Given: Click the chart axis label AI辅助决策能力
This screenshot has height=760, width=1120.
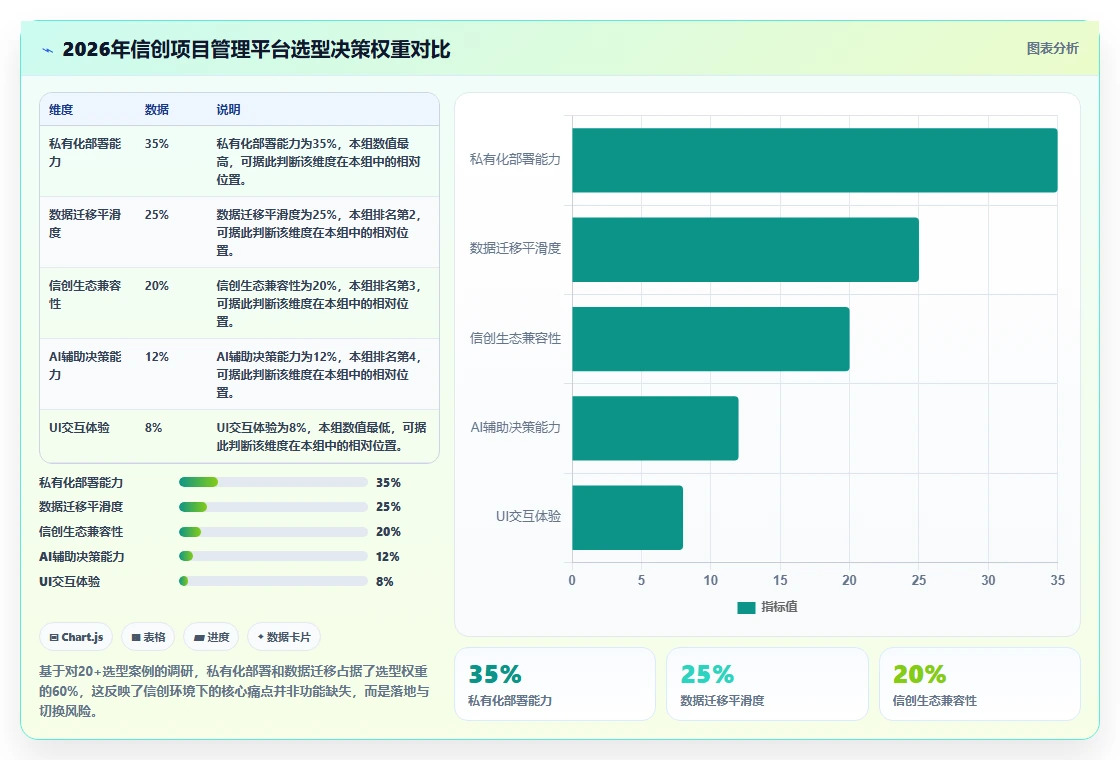Looking at the screenshot, I should click(515, 427).
